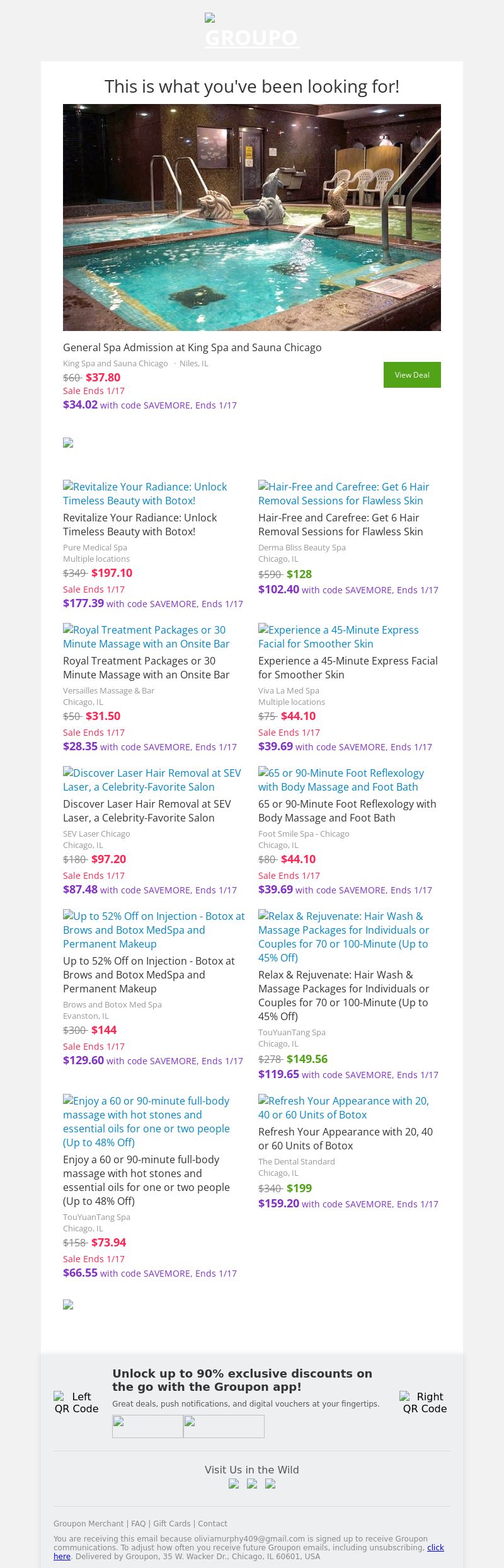The image size is (504, 1568).
Task: Open the General Spa Admission deal title
Action: click(192, 347)
